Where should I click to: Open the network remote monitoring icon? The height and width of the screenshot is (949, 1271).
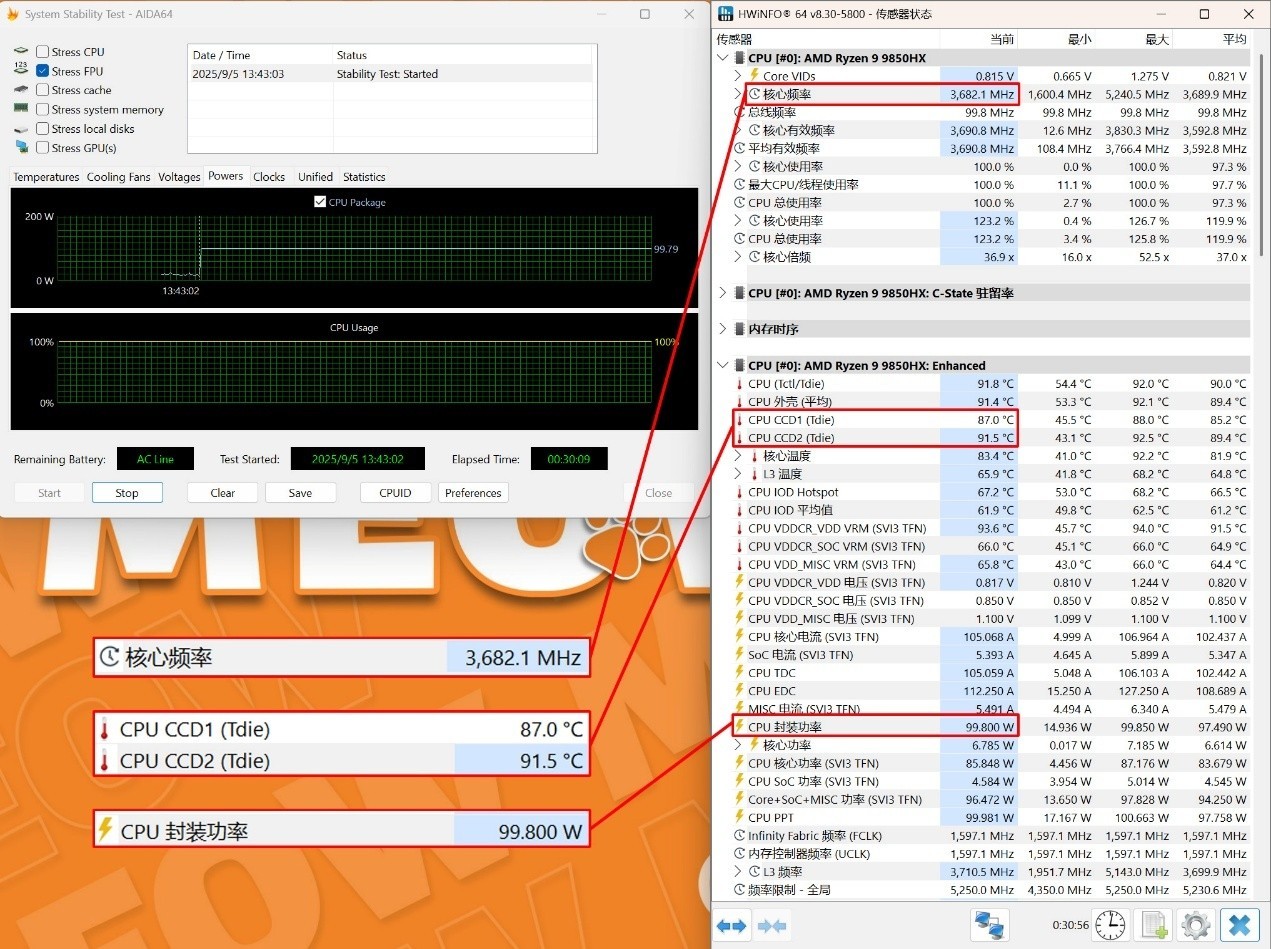pyautogui.click(x=989, y=925)
